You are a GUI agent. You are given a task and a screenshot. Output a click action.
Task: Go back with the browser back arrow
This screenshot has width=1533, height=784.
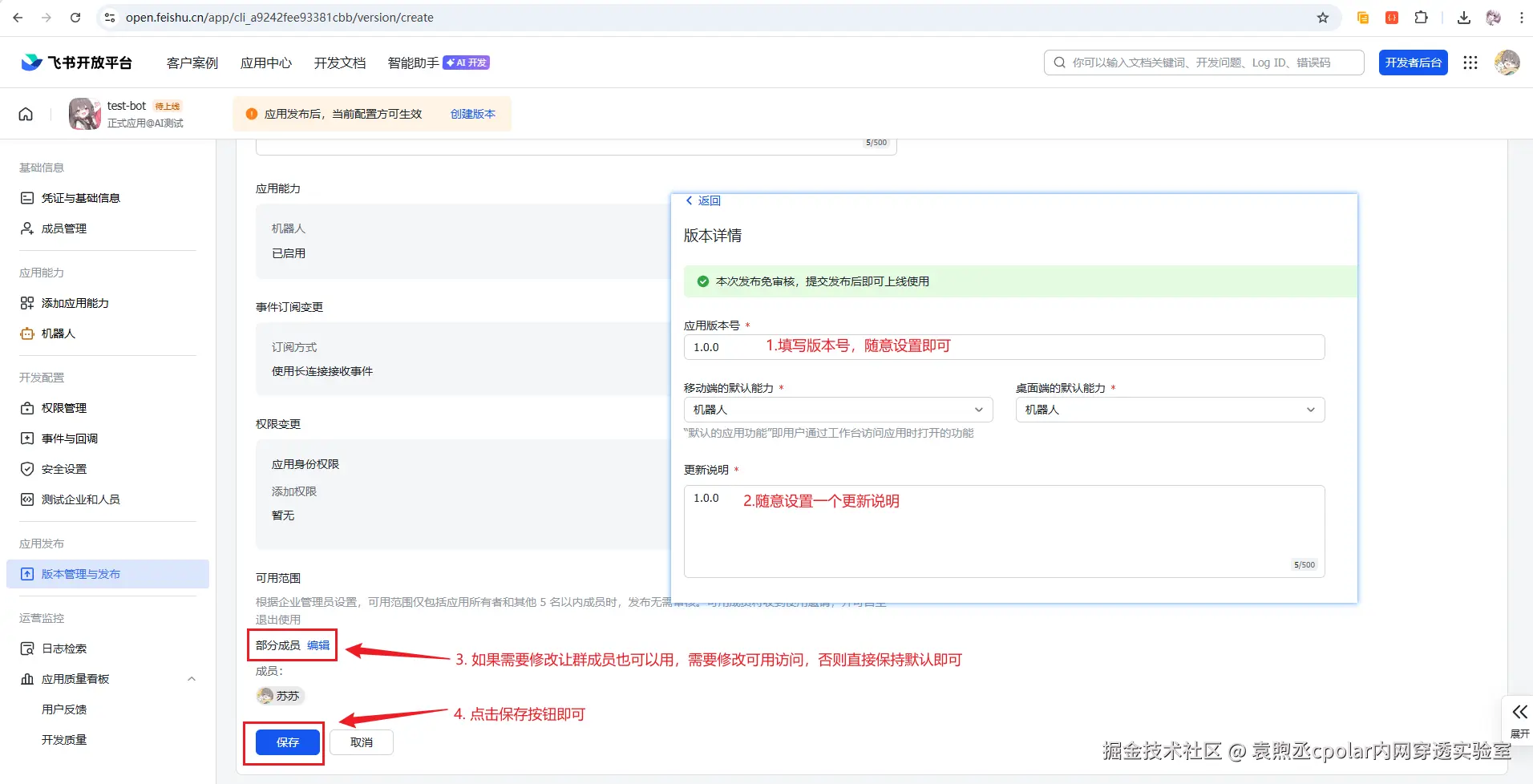(x=18, y=18)
